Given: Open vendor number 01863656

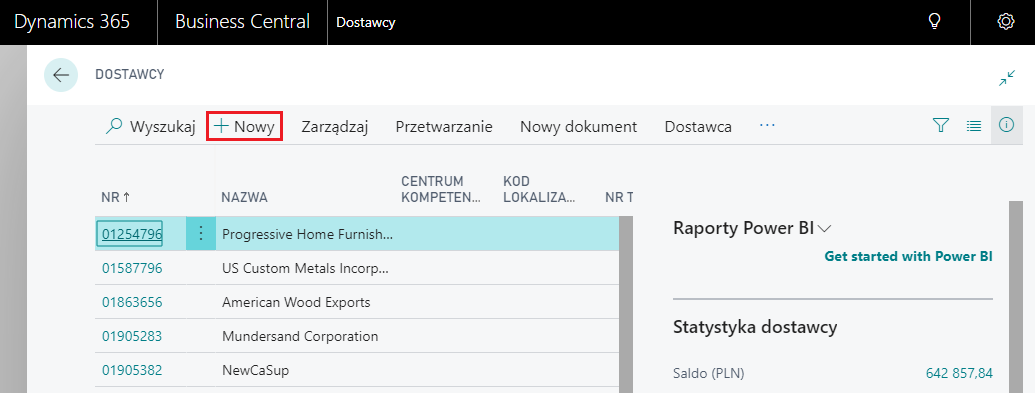Looking at the screenshot, I should (x=132, y=303).
